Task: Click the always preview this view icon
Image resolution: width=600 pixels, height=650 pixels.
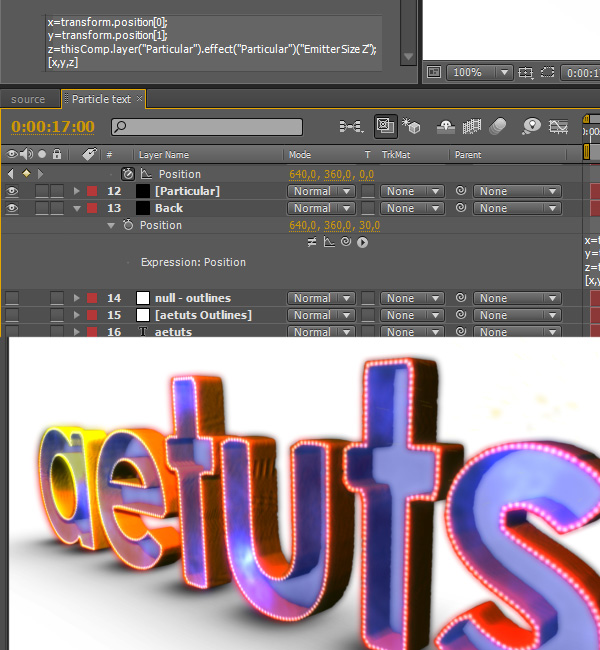Action: click(434, 72)
